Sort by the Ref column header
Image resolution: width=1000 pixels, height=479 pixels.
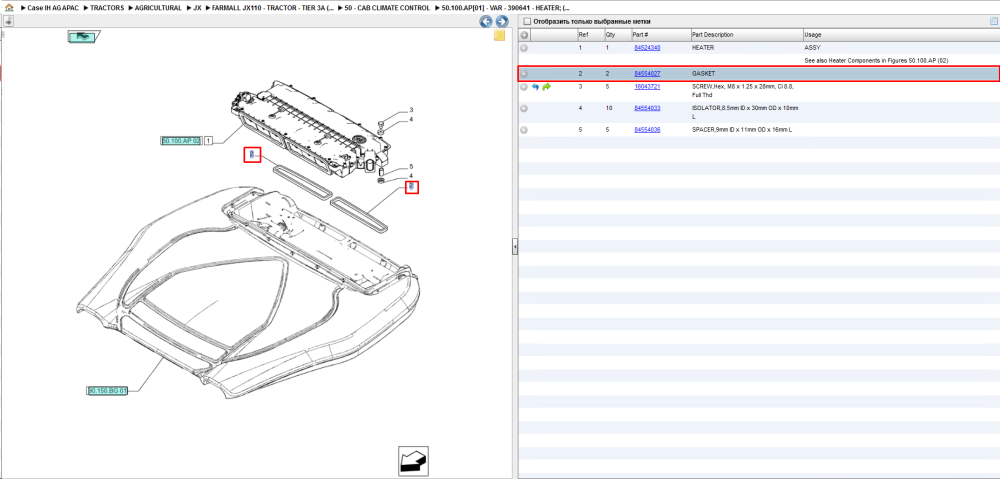click(583, 34)
